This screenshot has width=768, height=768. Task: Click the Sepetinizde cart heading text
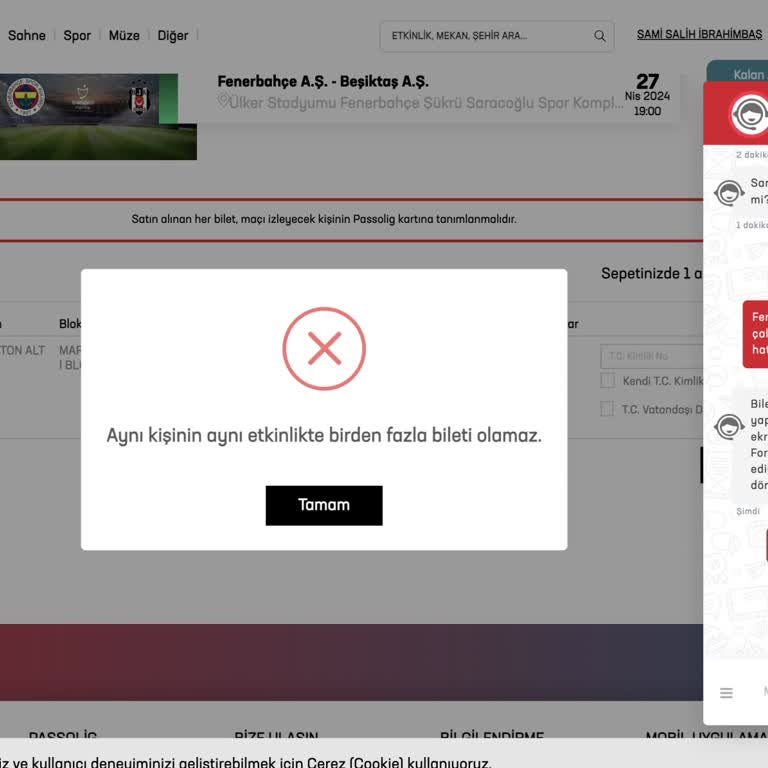[651, 273]
